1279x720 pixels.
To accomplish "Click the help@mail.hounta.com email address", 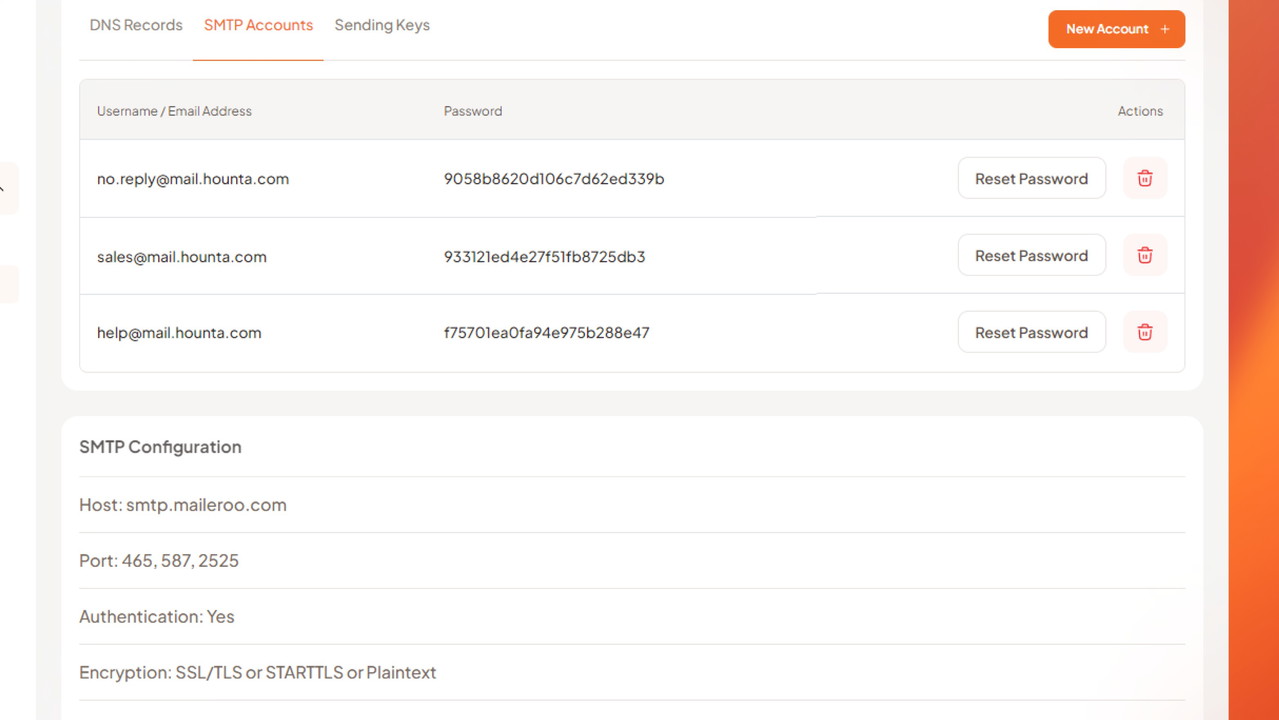I will [x=179, y=333].
